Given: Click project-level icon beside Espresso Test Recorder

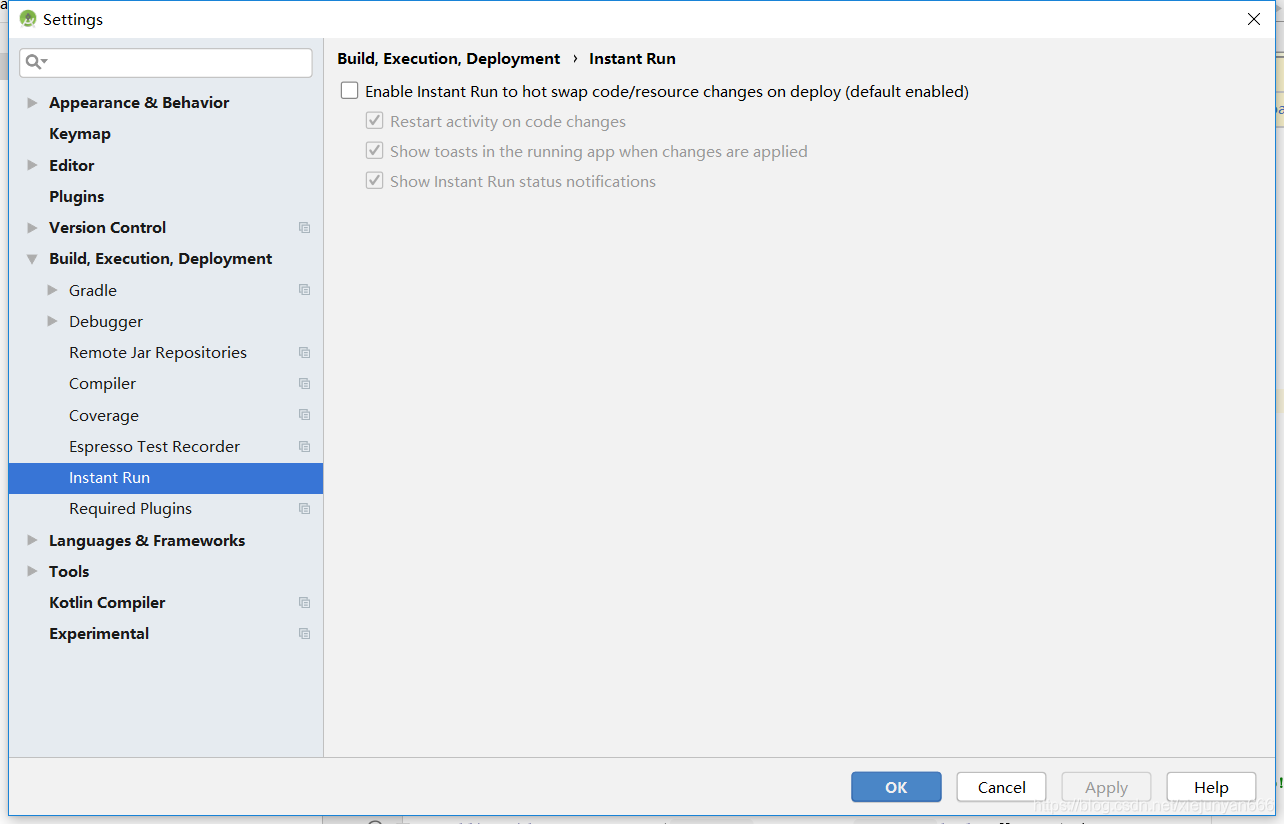Looking at the screenshot, I should tap(305, 447).
